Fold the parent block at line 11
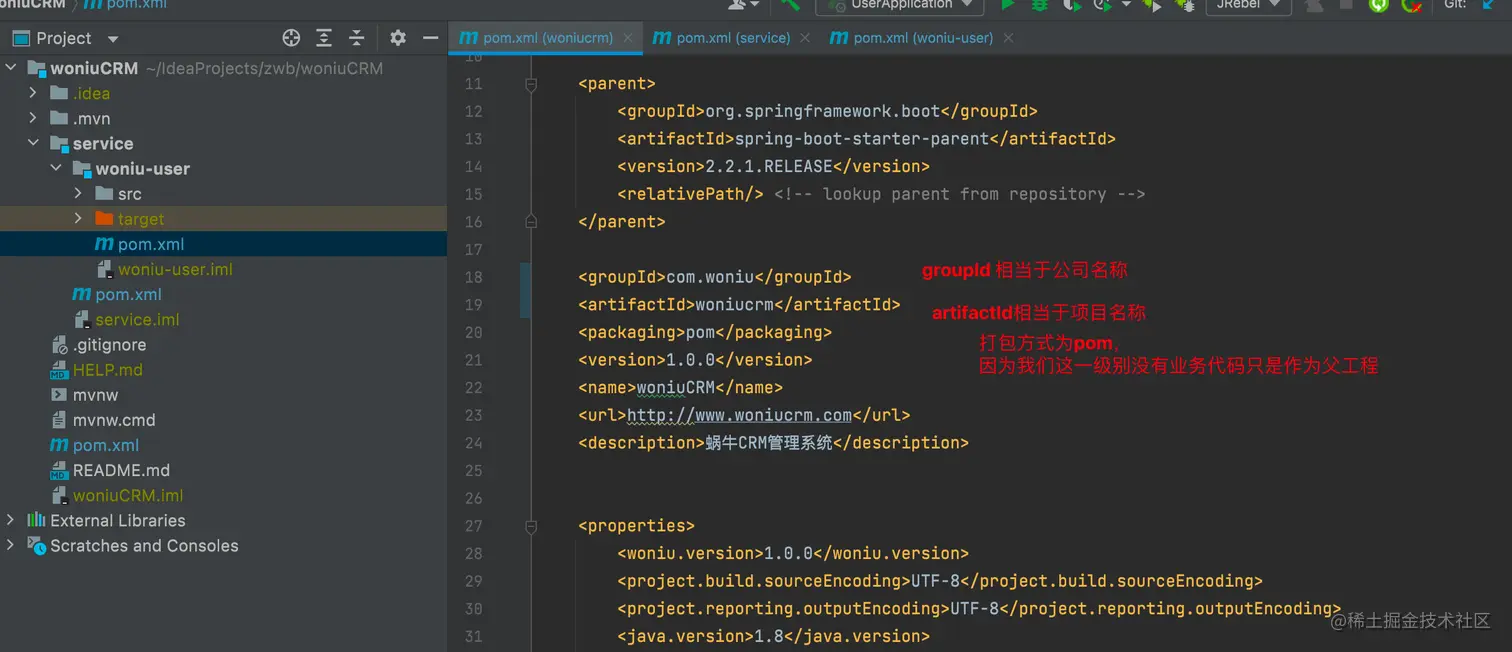 point(532,84)
